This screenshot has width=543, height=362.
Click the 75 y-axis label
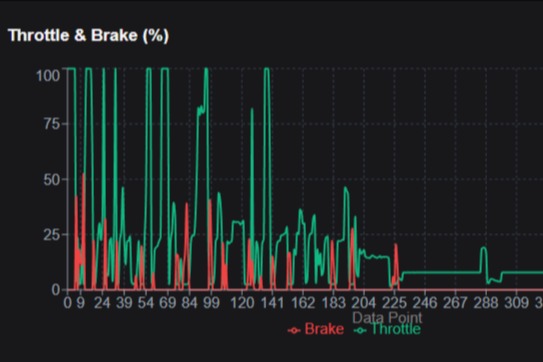tap(52, 124)
